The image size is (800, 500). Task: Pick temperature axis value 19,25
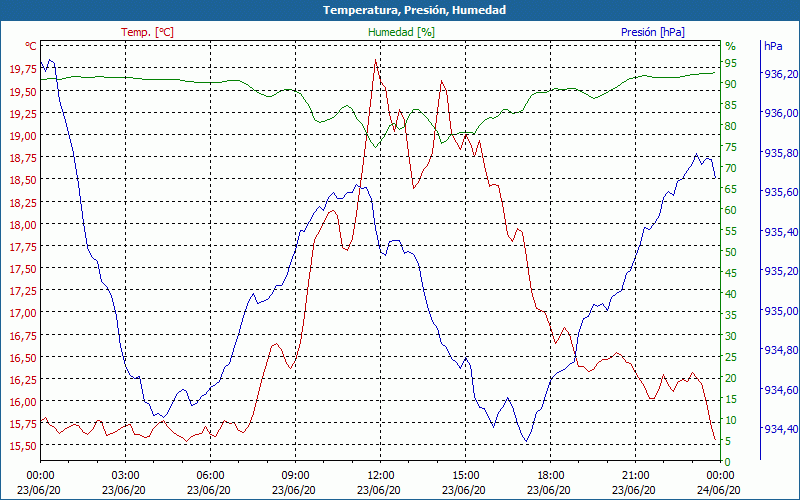click(x=23, y=113)
